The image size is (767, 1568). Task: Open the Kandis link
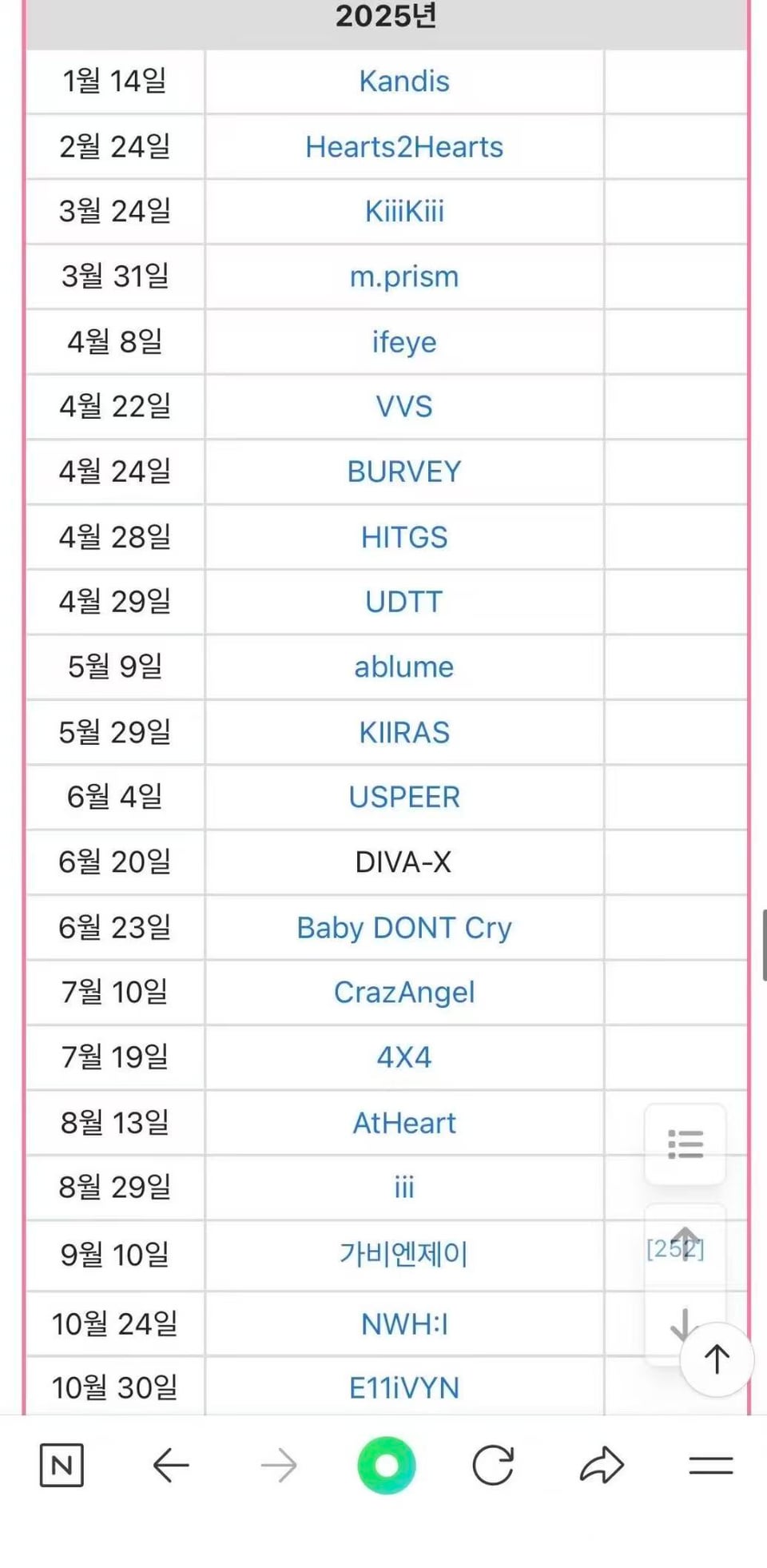tap(404, 82)
